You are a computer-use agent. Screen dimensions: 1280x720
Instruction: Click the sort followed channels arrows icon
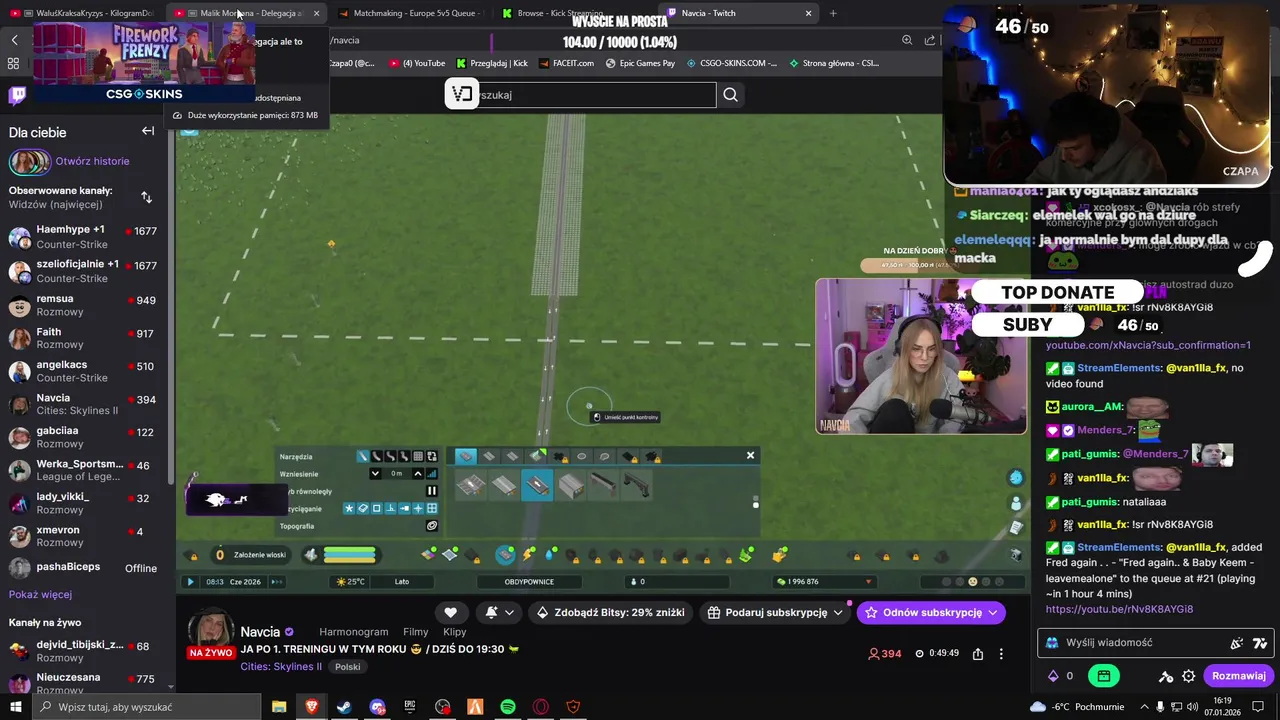point(146,197)
